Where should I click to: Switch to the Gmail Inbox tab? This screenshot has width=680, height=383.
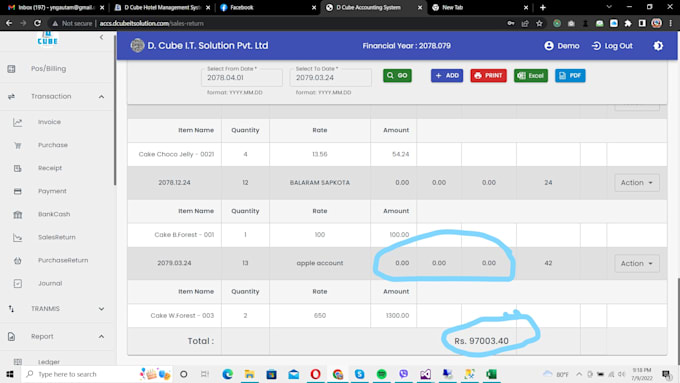56,7
